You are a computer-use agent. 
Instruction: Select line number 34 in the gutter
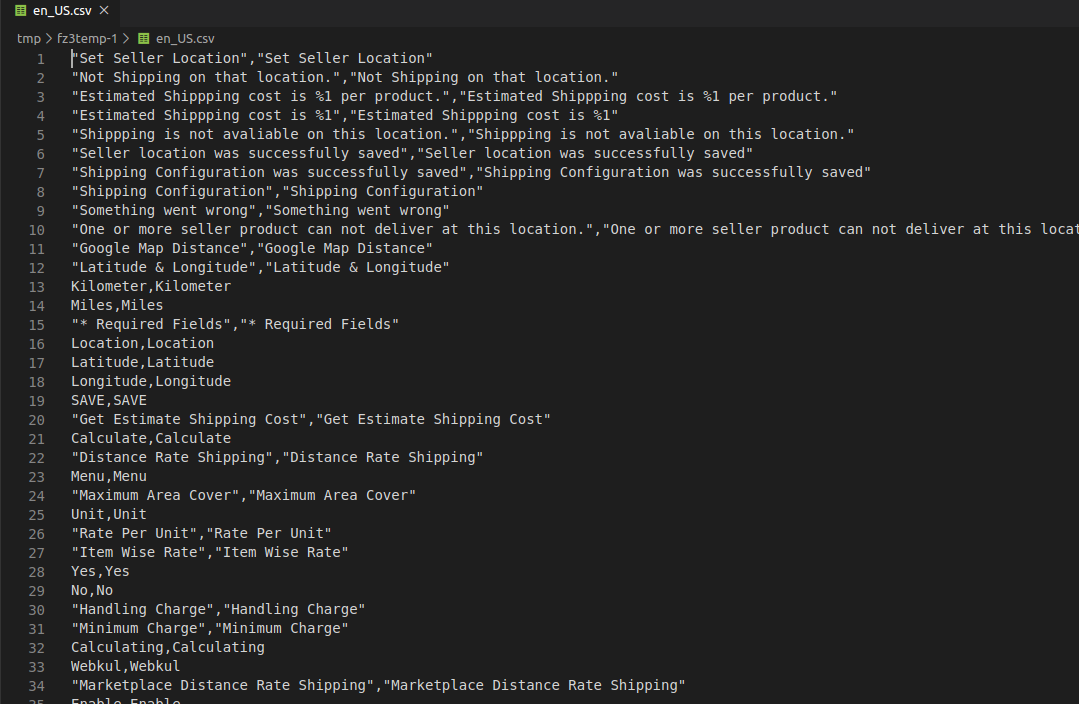coord(37,685)
